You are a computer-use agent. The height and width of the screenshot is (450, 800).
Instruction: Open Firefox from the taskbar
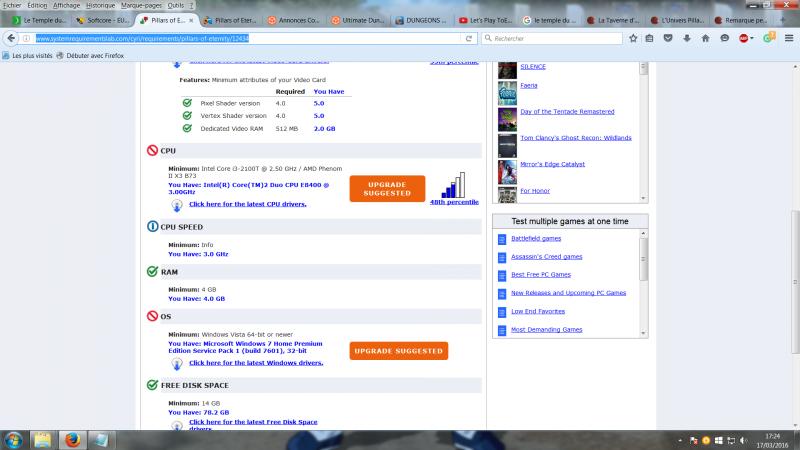pos(72,440)
